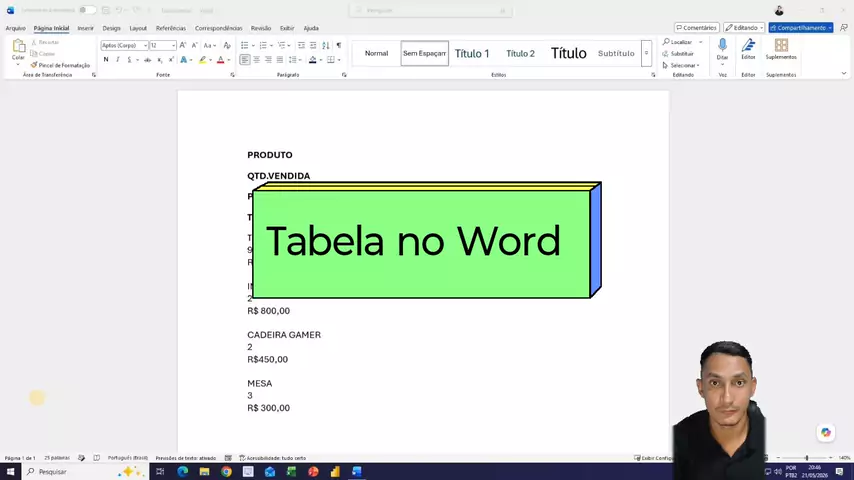The image size is (854, 480).
Task: Open the Selecionar dropdown
Action: (x=681, y=65)
